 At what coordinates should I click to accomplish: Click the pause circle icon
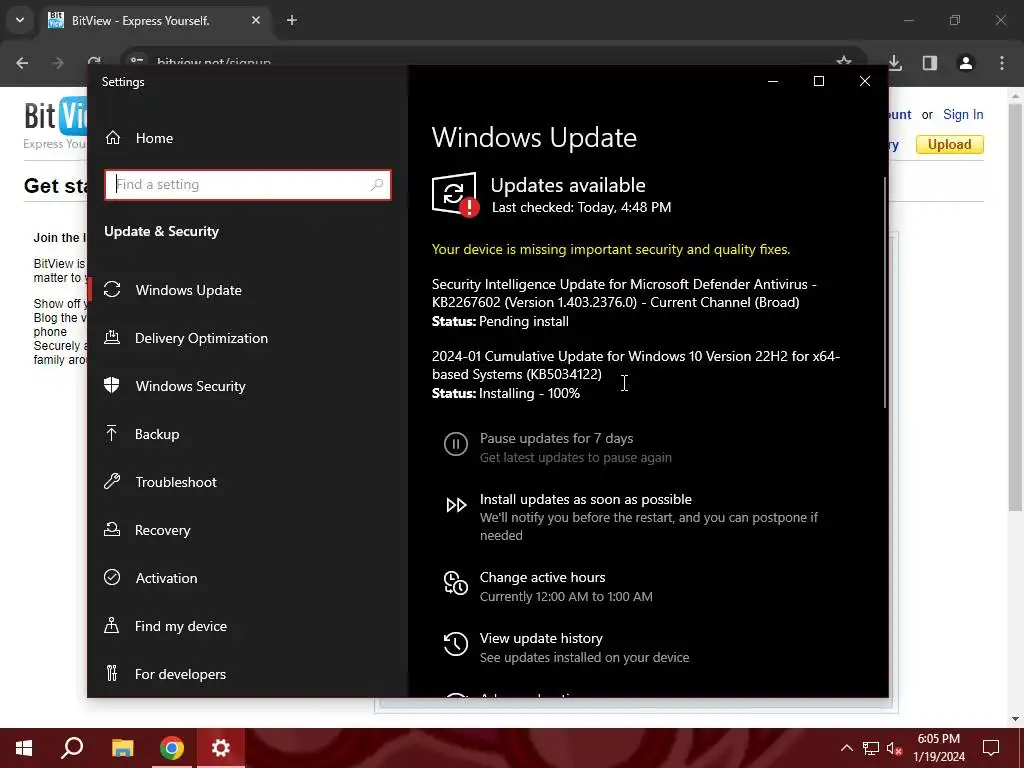tap(456, 444)
